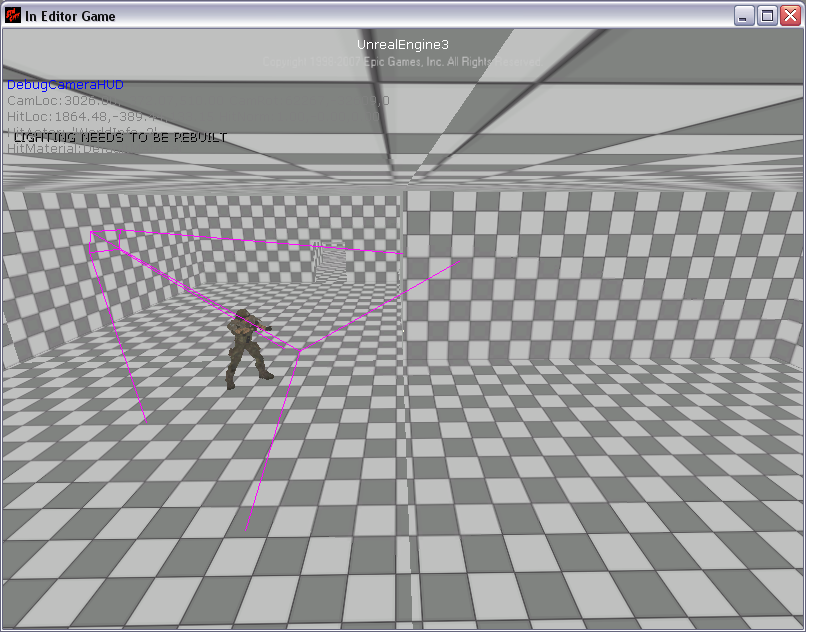Maximize the In Editor Game window

pyautogui.click(x=767, y=16)
